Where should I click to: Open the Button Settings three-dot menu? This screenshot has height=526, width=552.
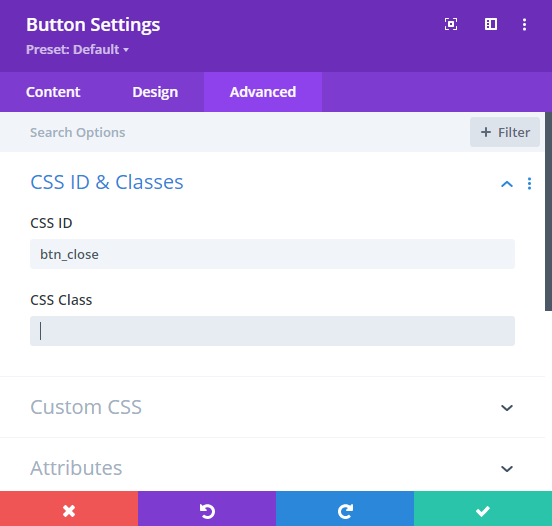pos(525,25)
